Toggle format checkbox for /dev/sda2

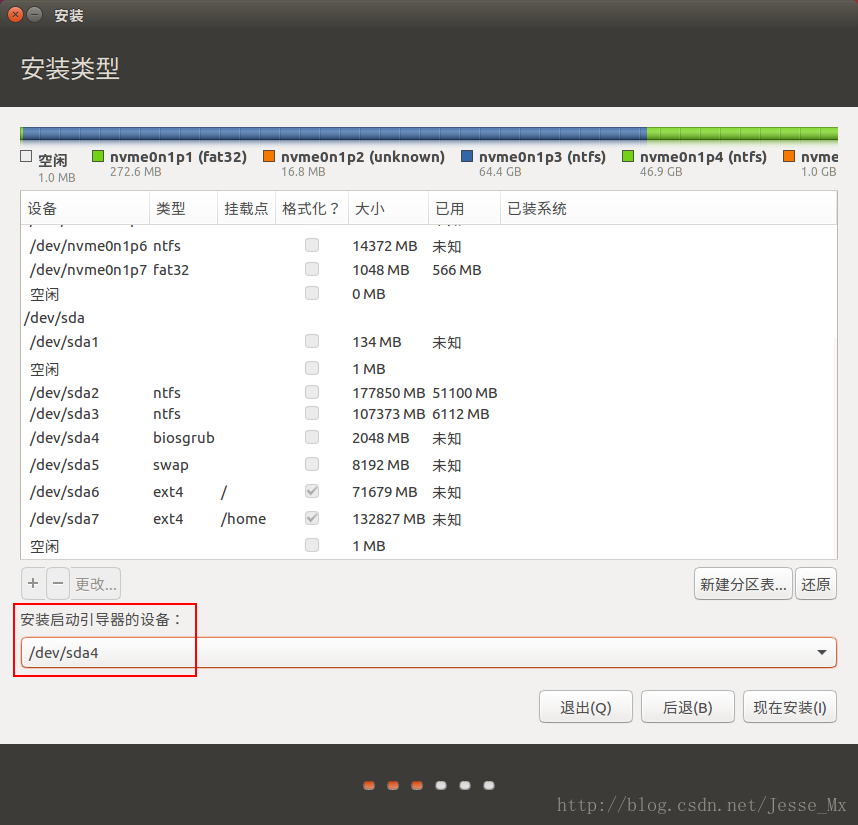point(312,392)
